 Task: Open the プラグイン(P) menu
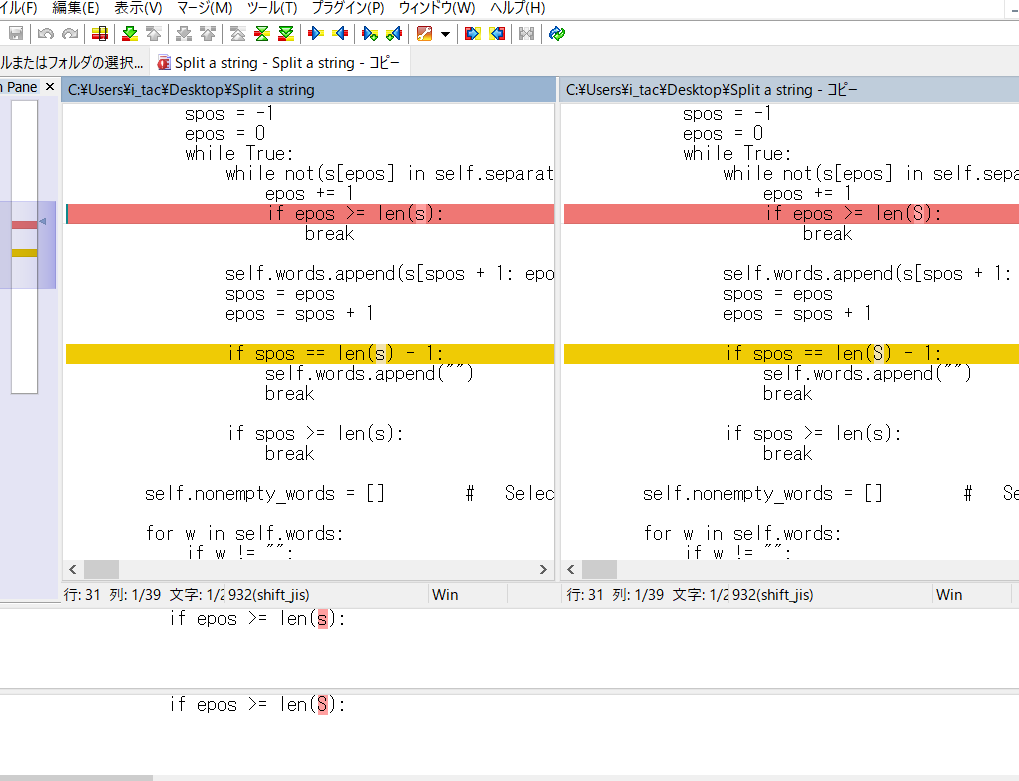click(347, 8)
